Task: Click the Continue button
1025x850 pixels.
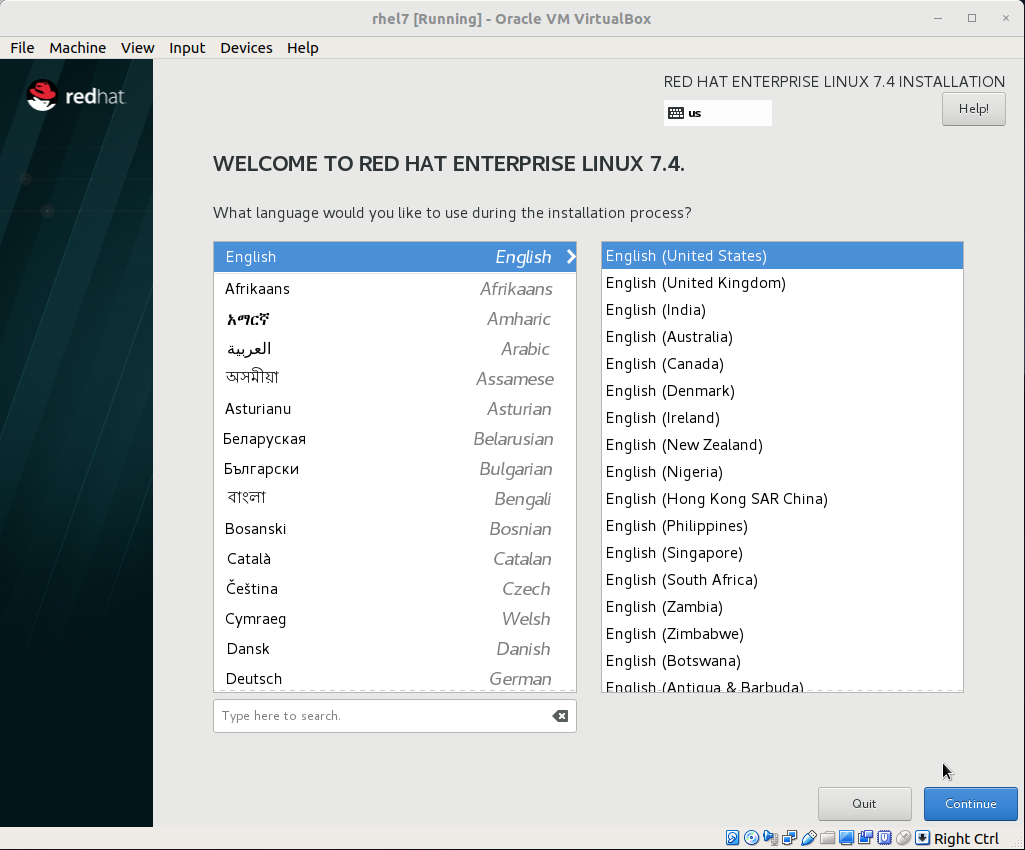Action: pos(971,804)
